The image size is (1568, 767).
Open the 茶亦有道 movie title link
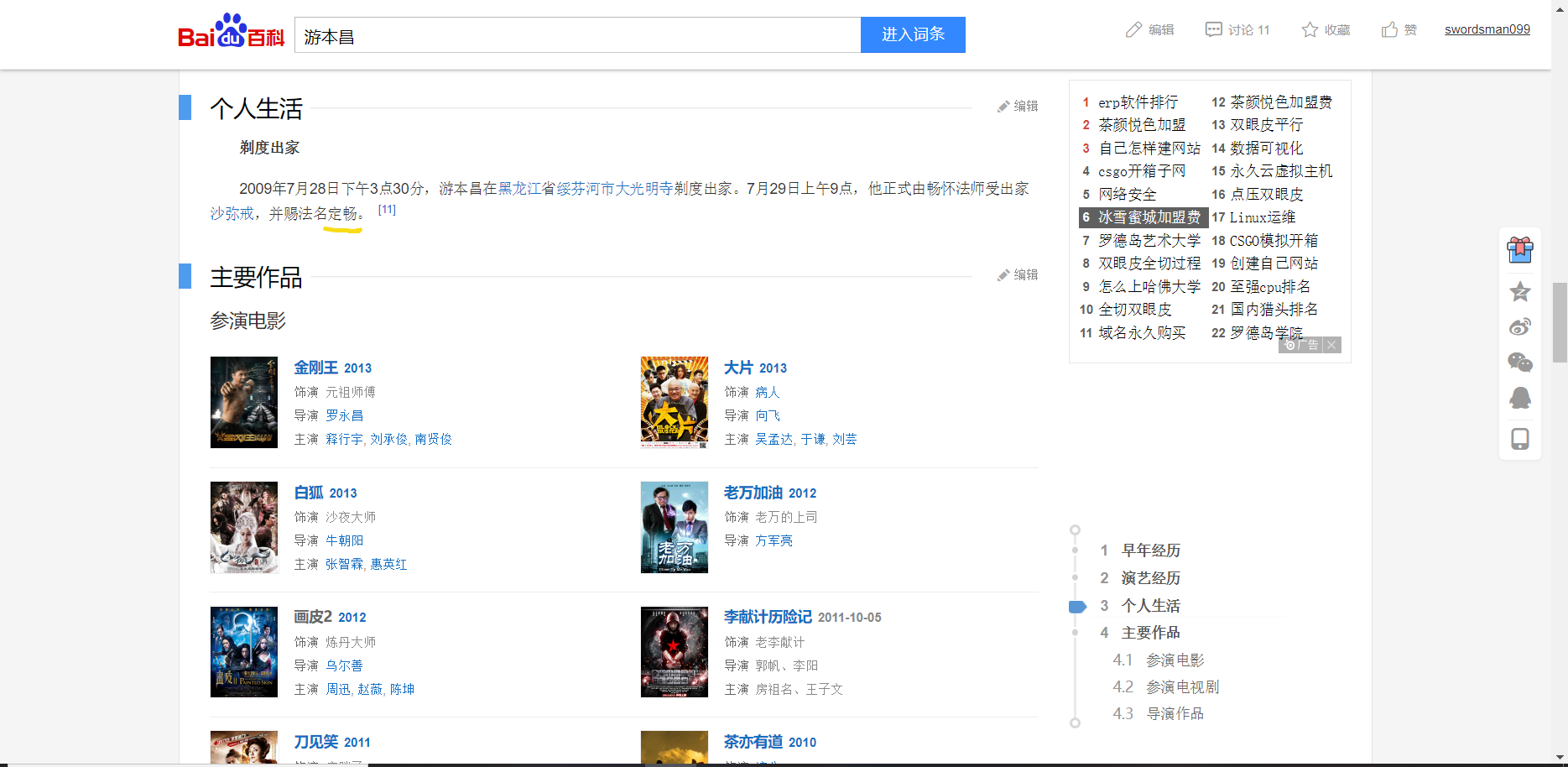coord(753,742)
